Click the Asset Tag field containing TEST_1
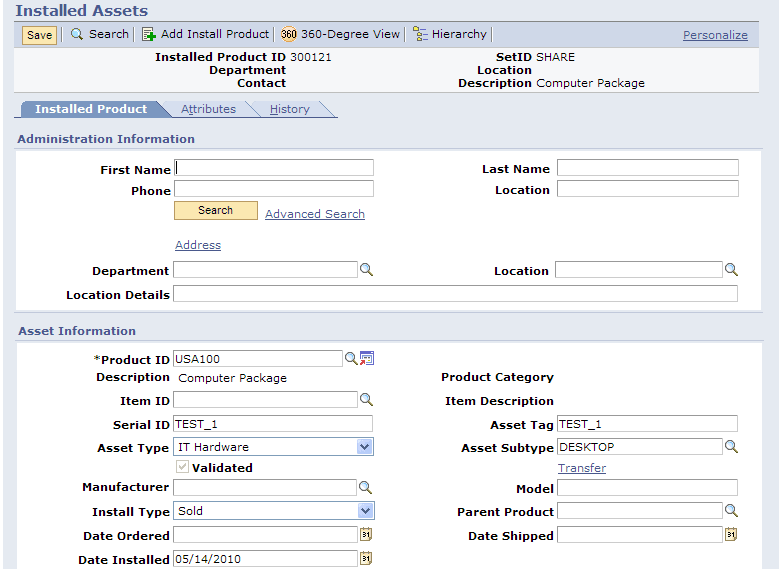The image size is (784, 569). 648,424
